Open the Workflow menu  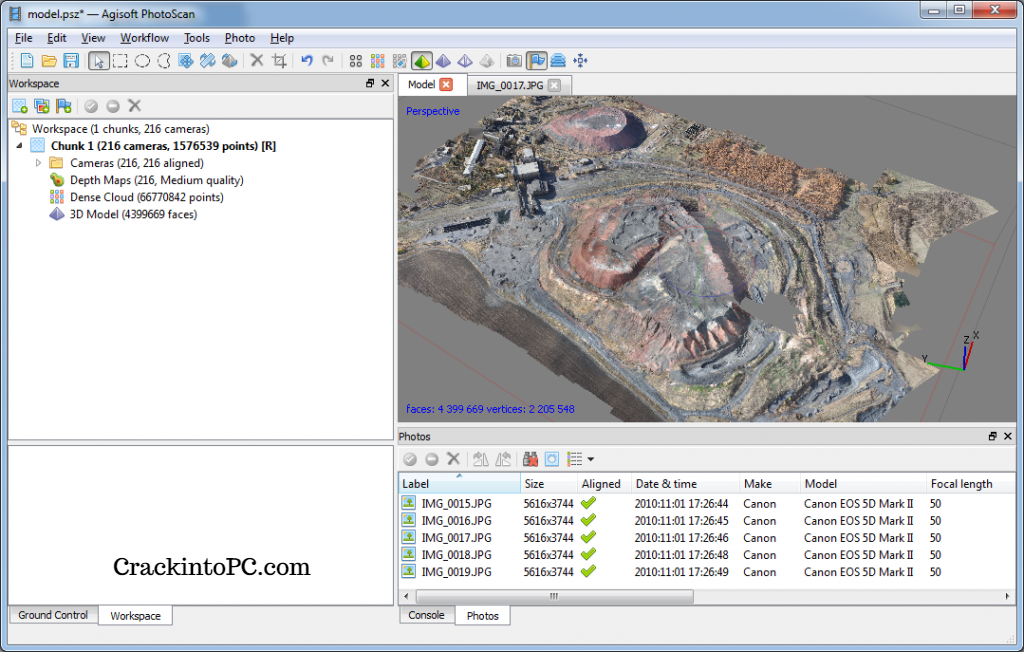tap(144, 38)
